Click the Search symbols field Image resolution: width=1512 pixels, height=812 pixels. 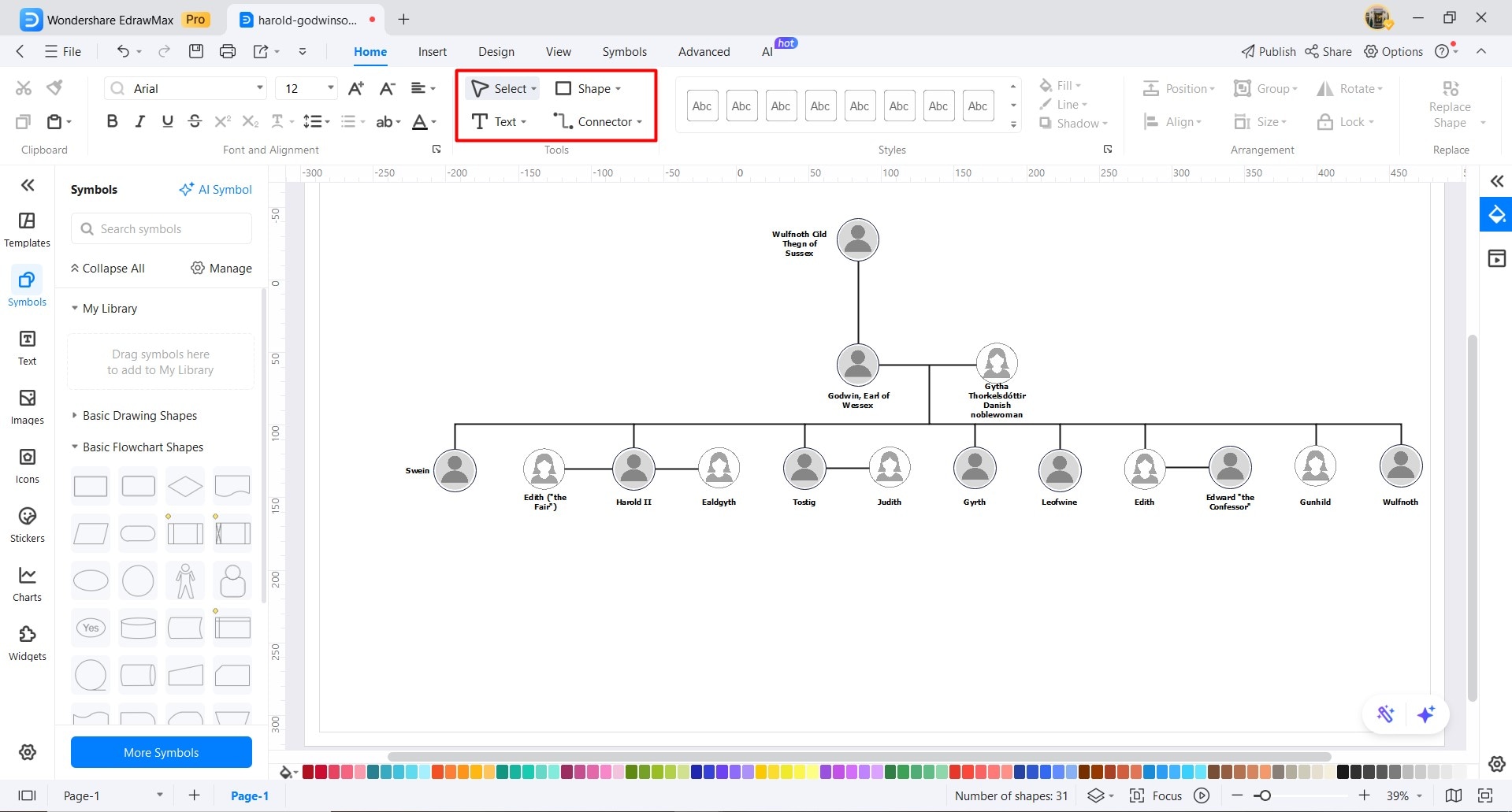point(162,228)
